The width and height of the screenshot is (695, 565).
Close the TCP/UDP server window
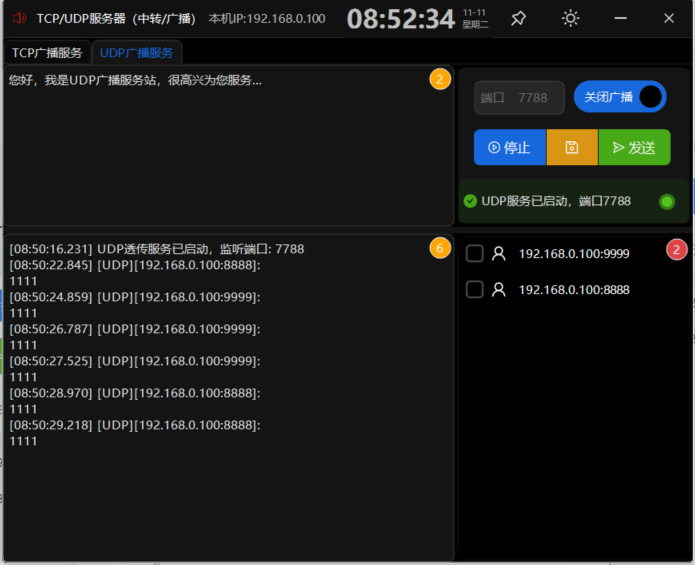(669, 18)
